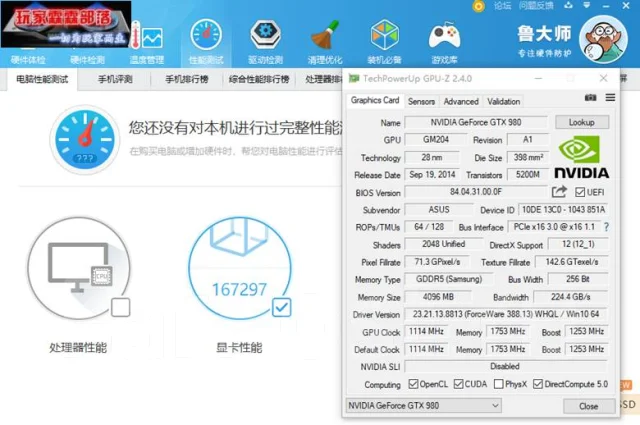This screenshot has height=425, width=640.
Task: Open 硬件体检 hardware checkup
Action: (28, 60)
